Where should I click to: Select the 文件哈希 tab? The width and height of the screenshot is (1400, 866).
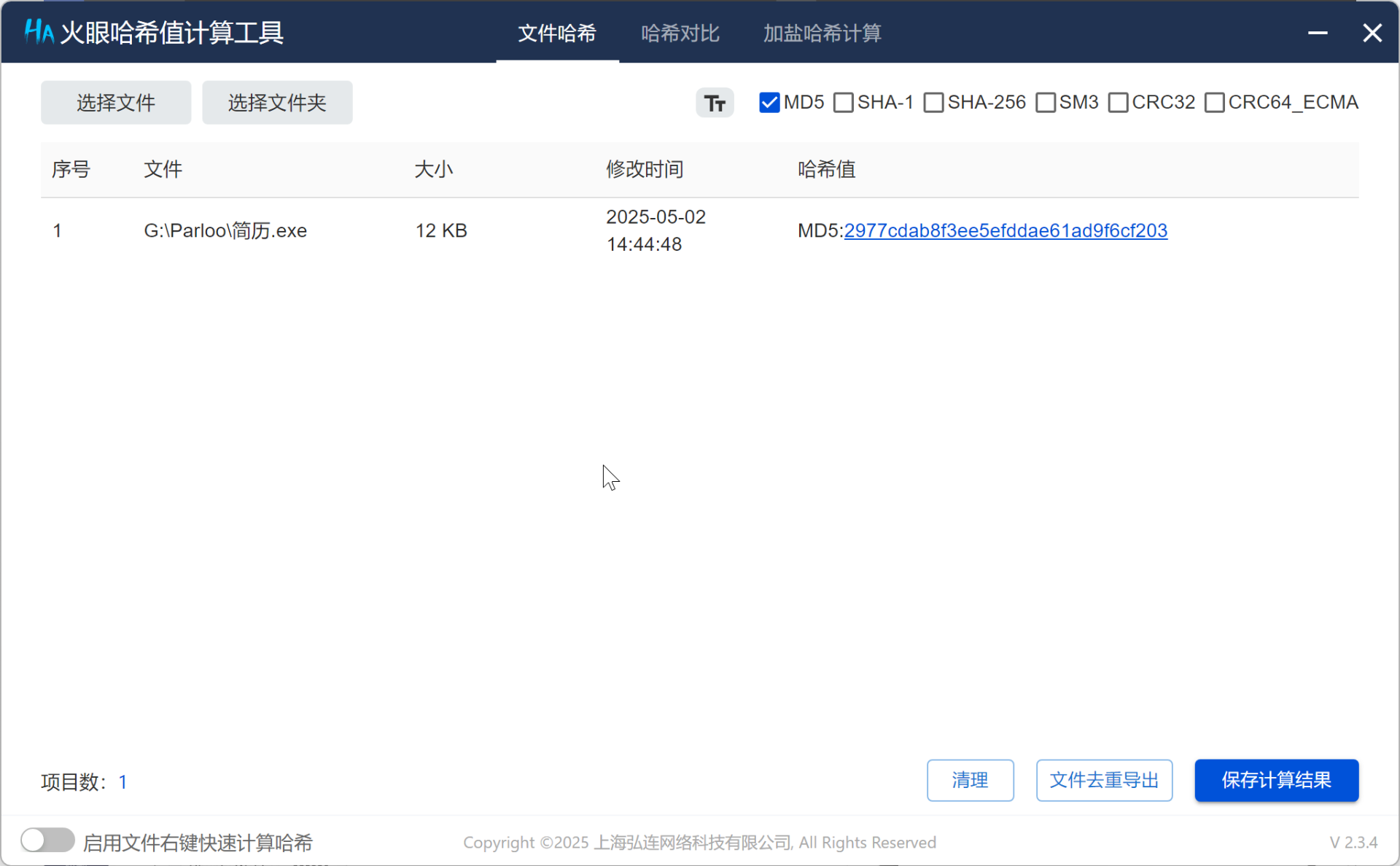point(557,34)
